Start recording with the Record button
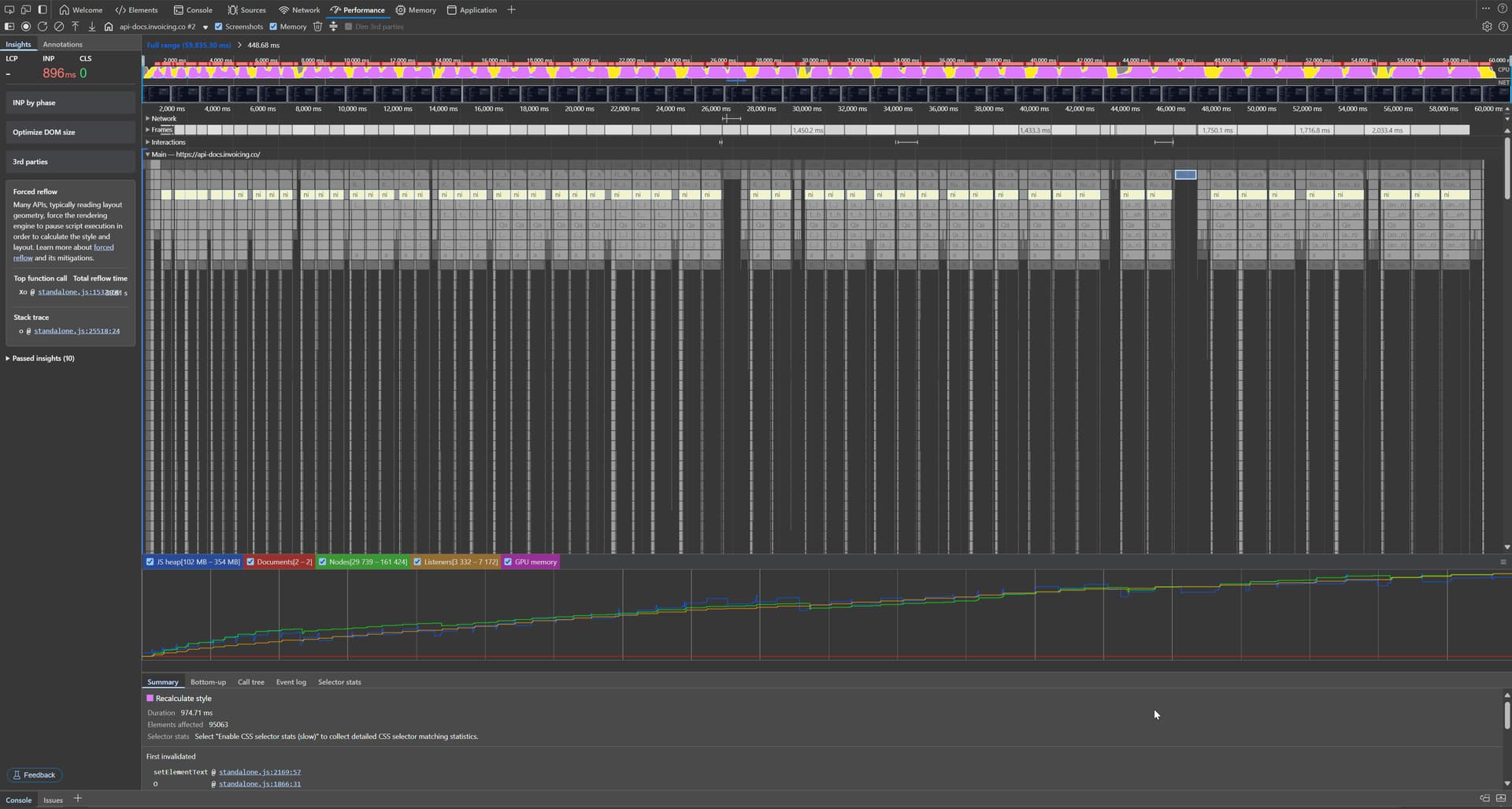This screenshot has width=1512, height=809. pyautogui.click(x=26, y=26)
